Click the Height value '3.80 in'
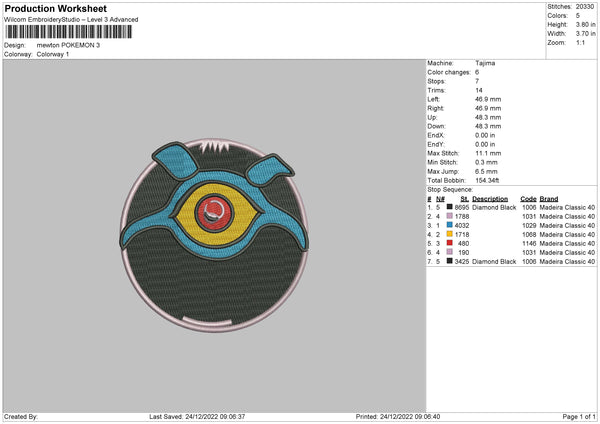Image resolution: width=600 pixels, height=424 pixels. (585, 24)
